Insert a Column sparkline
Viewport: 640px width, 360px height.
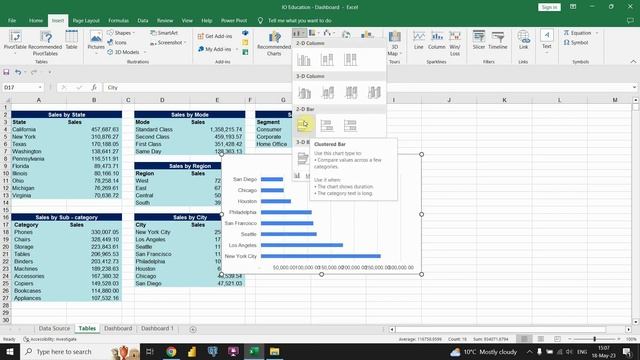click(437, 40)
